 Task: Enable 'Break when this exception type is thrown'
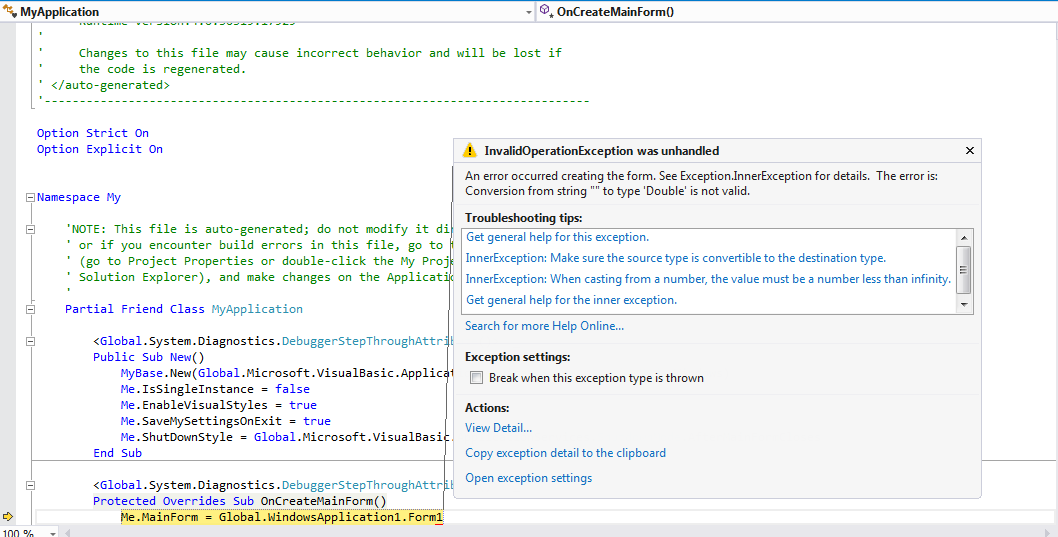[477, 378]
